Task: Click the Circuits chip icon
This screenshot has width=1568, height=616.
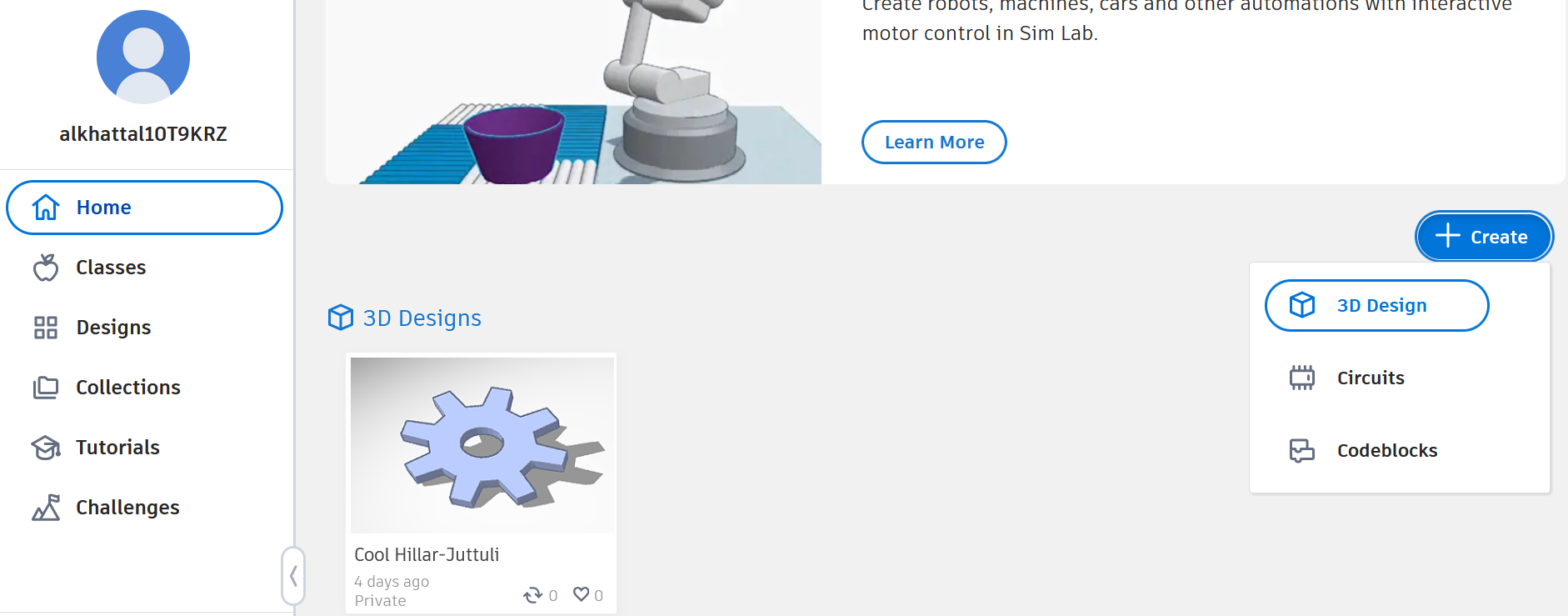Action: pos(1302,378)
